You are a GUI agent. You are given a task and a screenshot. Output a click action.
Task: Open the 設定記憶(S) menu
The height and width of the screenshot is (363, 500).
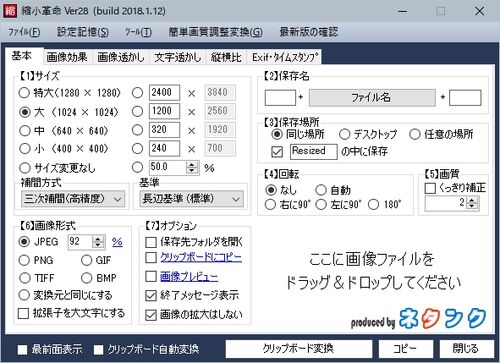tap(83, 32)
